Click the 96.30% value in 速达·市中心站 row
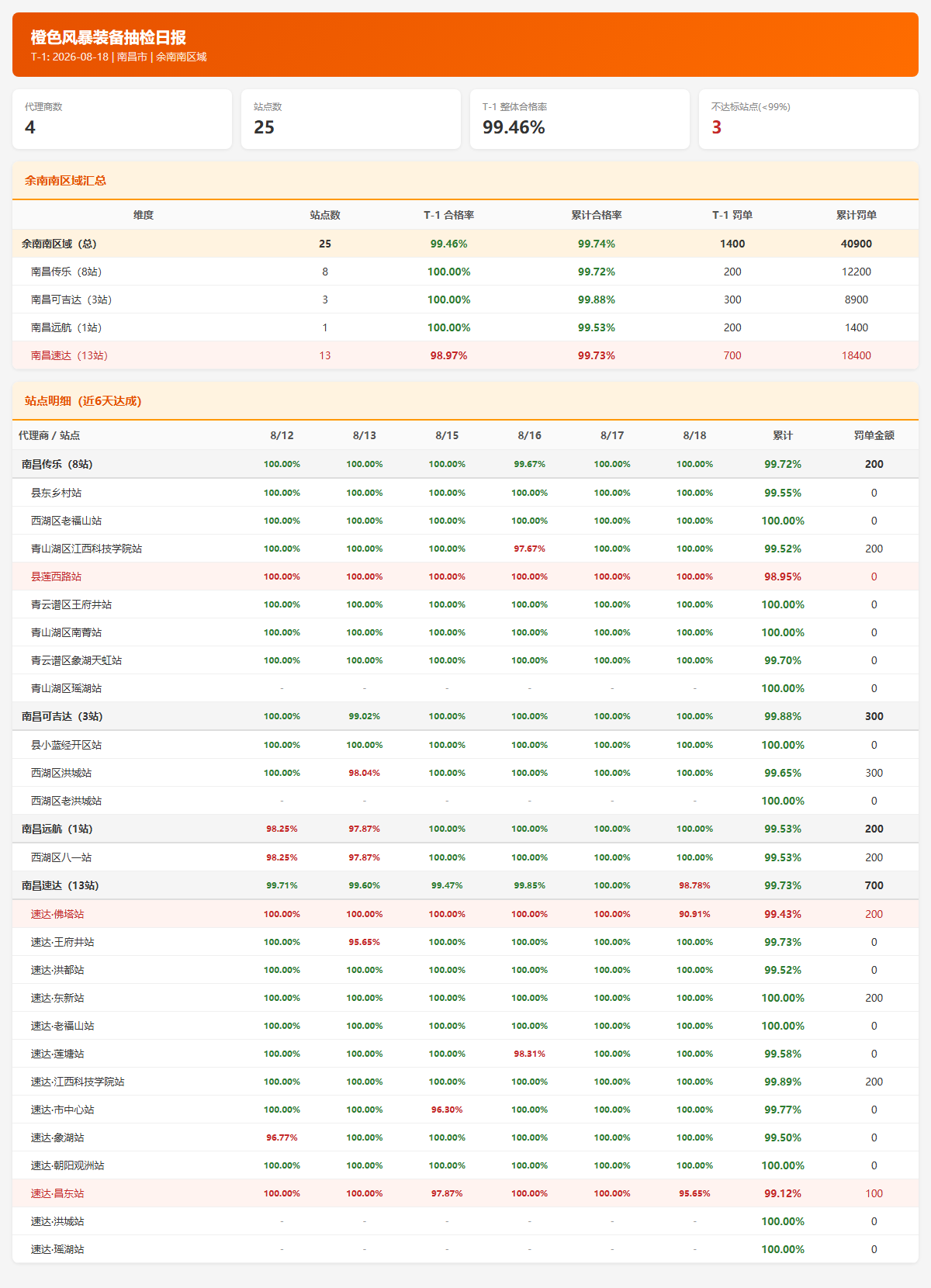The width and height of the screenshot is (931, 1288). tap(447, 1110)
